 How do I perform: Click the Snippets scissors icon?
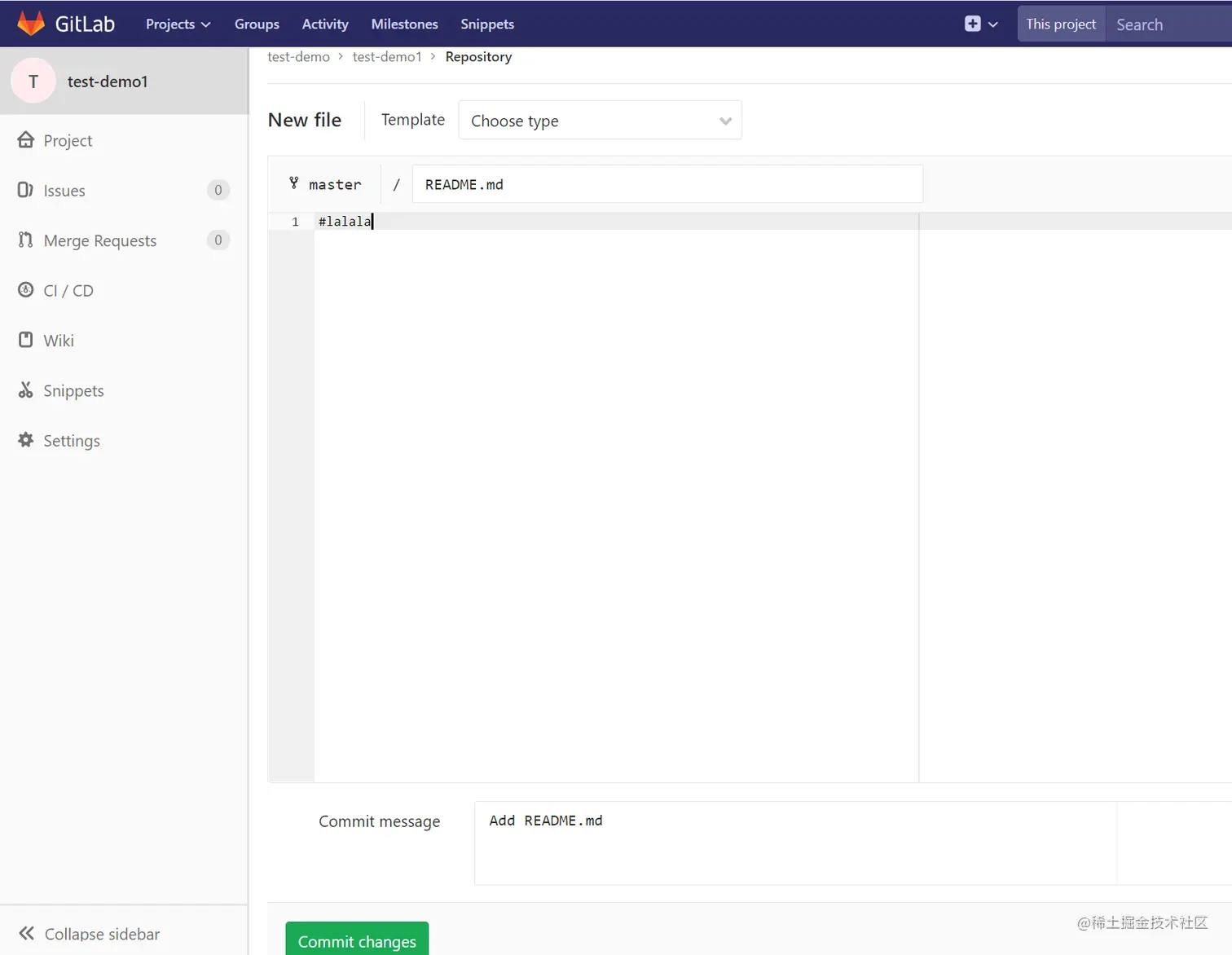click(x=26, y=390)
